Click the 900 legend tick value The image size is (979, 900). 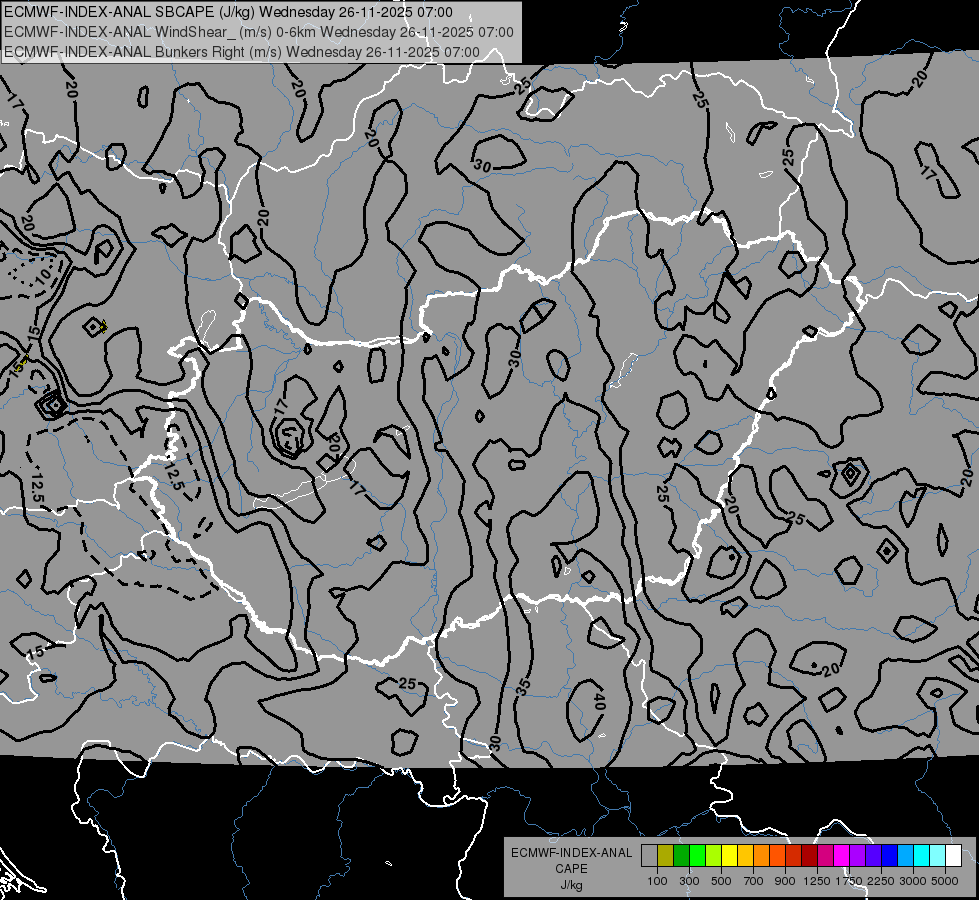pos(785,881)
